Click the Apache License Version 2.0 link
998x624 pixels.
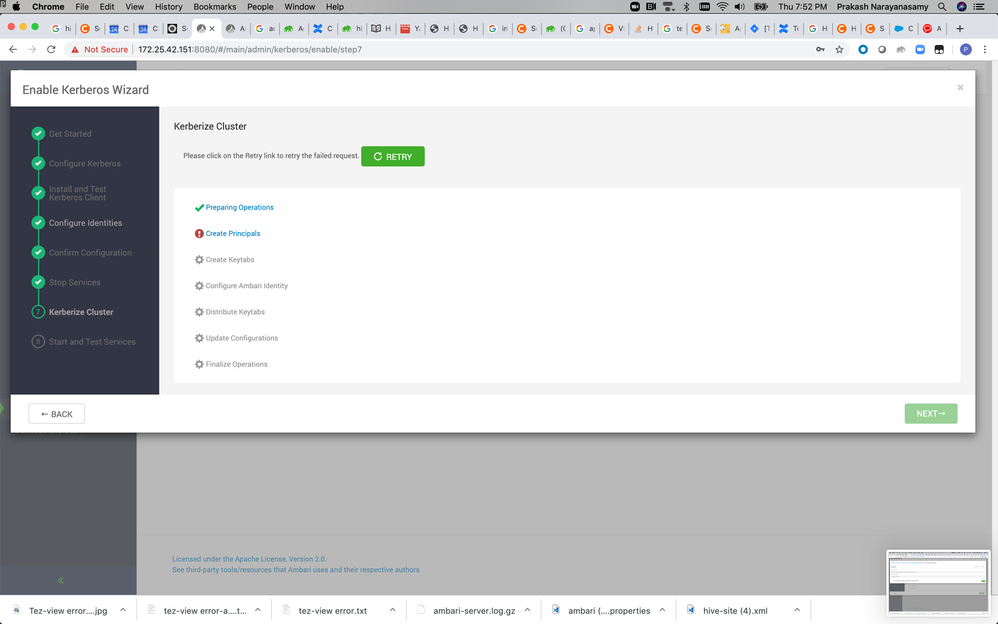click(x=250, y=559)
